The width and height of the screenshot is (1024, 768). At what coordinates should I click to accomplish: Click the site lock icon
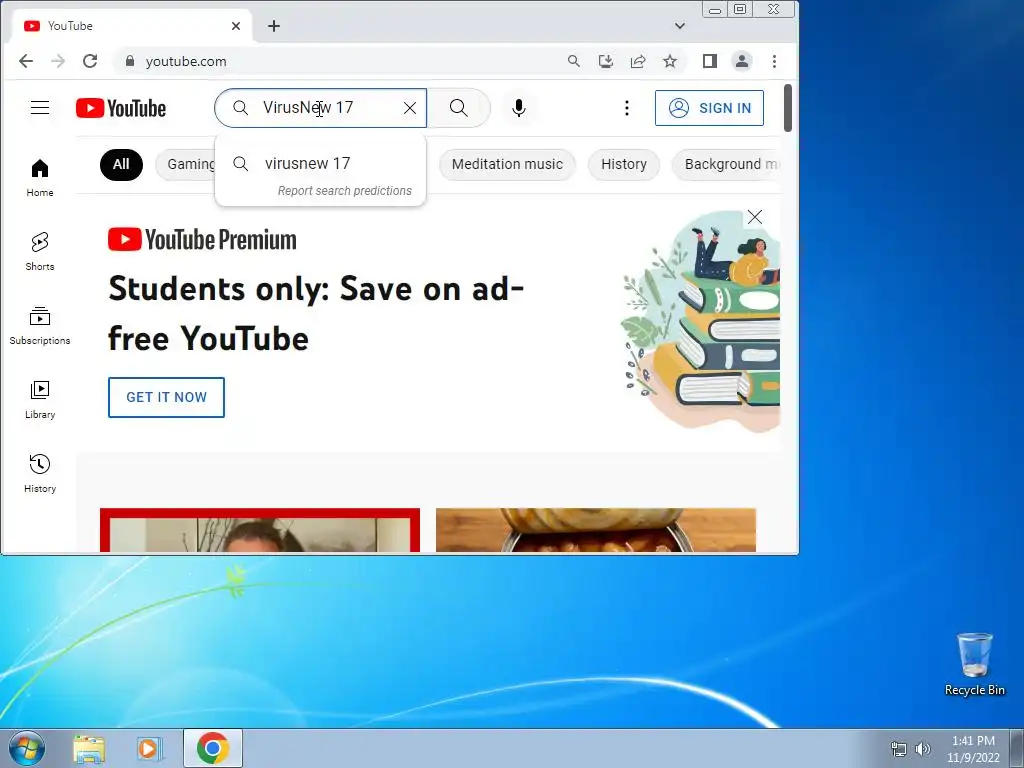point(130,61)
